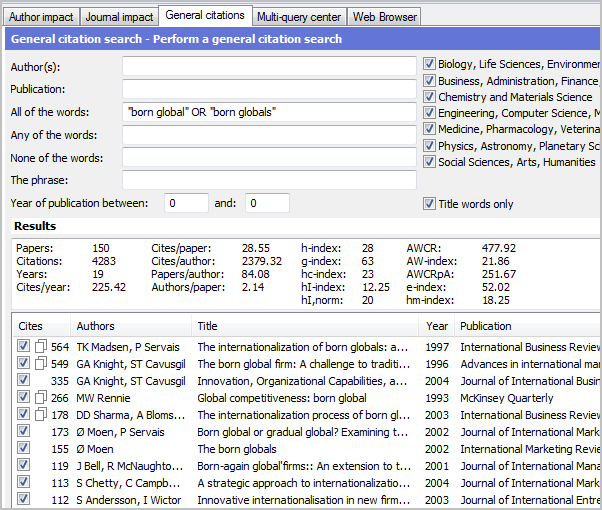The height and width of the screenshot is (510, 602).
Task: Sort results by the Year column header
Action: click(x=437, y=326)
